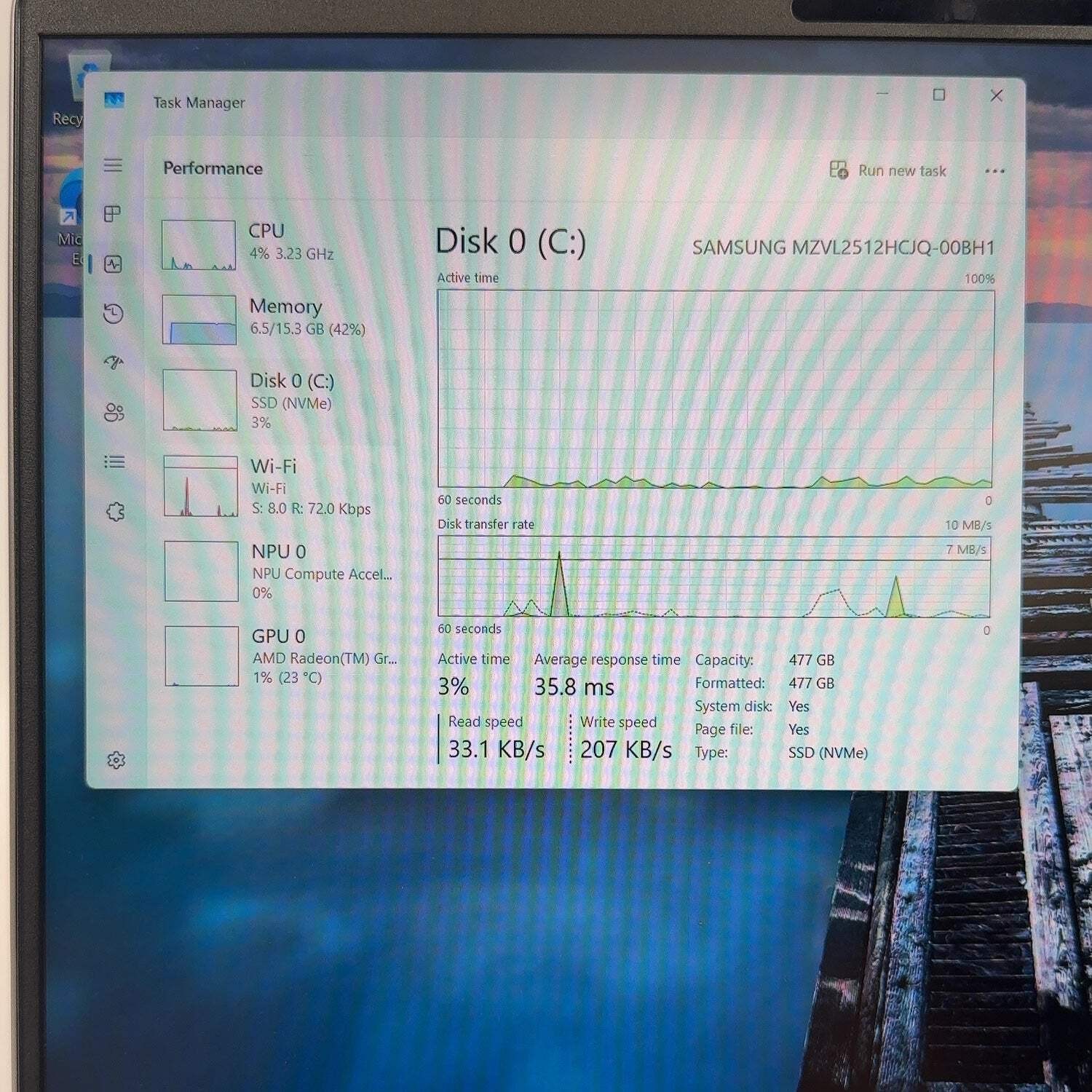The height and width of the screenshot is (1092, 1092).
Task: Close the Task Manager window
Action: (x=997, y=95)
